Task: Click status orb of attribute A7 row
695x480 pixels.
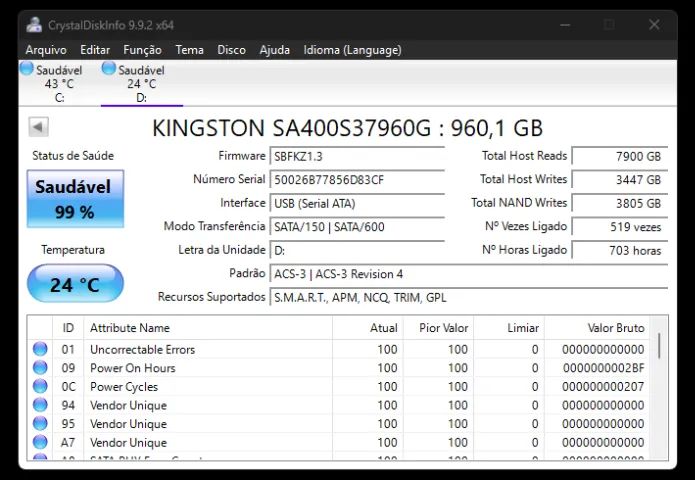Action: 40,442
